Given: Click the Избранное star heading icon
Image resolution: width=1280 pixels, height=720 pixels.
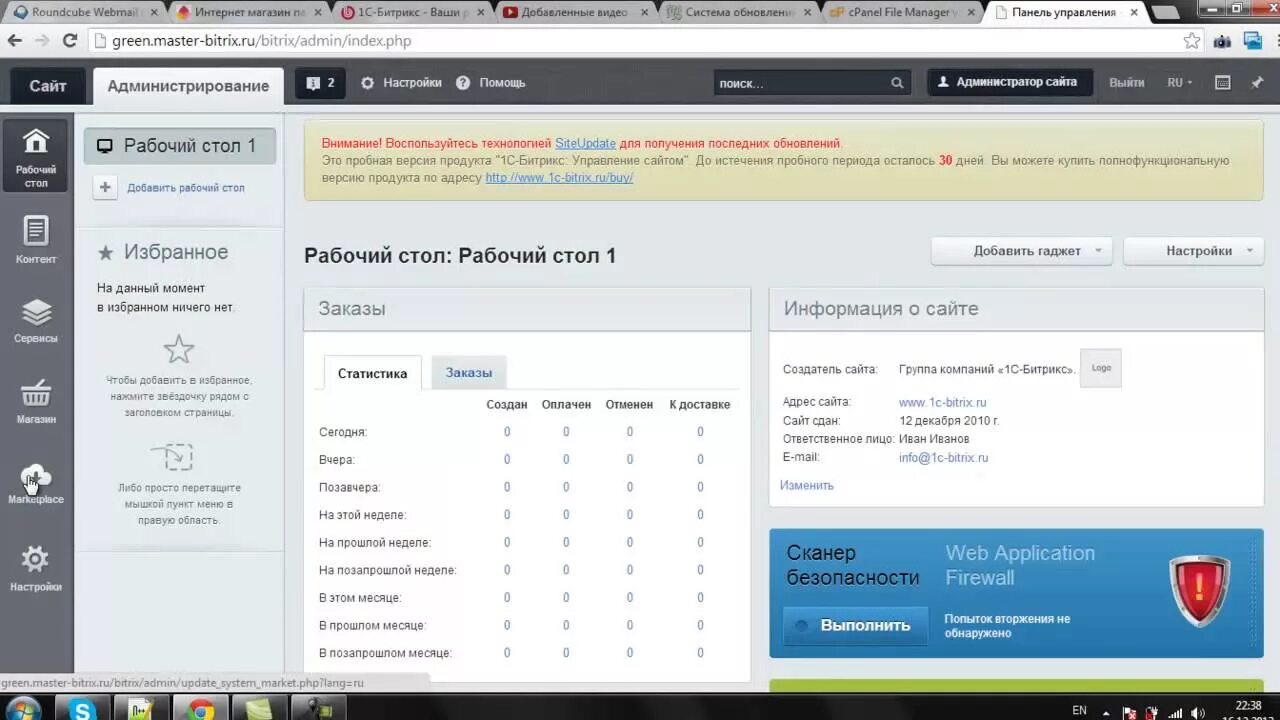Looking at the screenshot, I should pyautogui.click(x=105, y=253).
